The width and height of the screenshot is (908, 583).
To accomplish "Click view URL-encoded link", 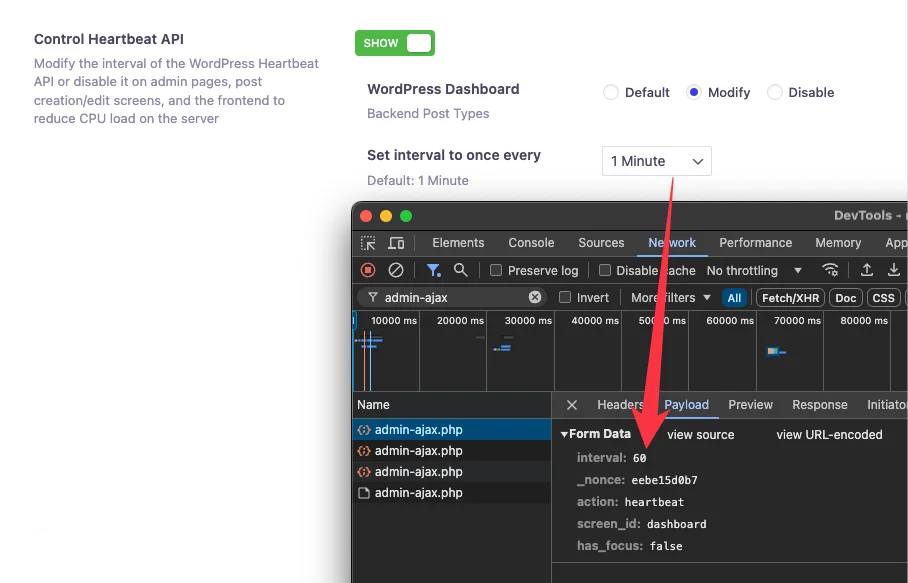I will tap(829, 434).
